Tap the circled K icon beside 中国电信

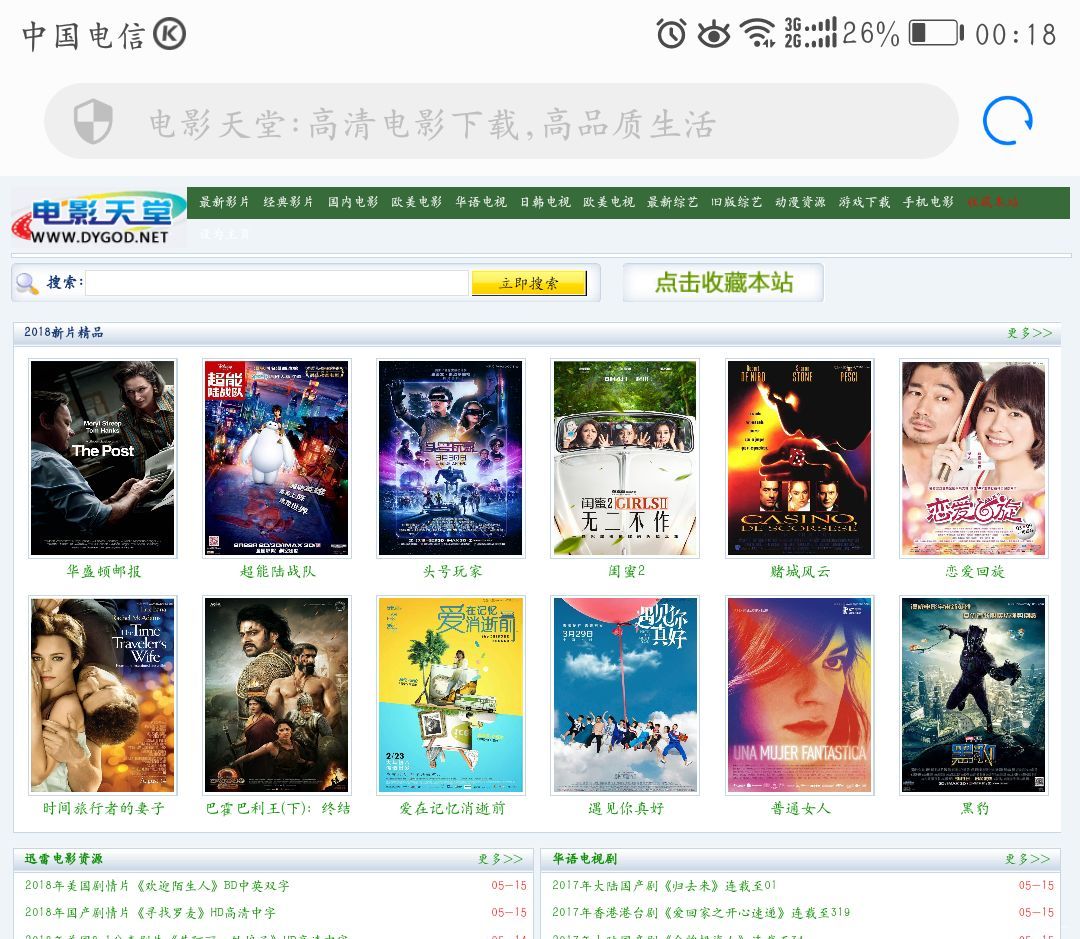point(169,34)
